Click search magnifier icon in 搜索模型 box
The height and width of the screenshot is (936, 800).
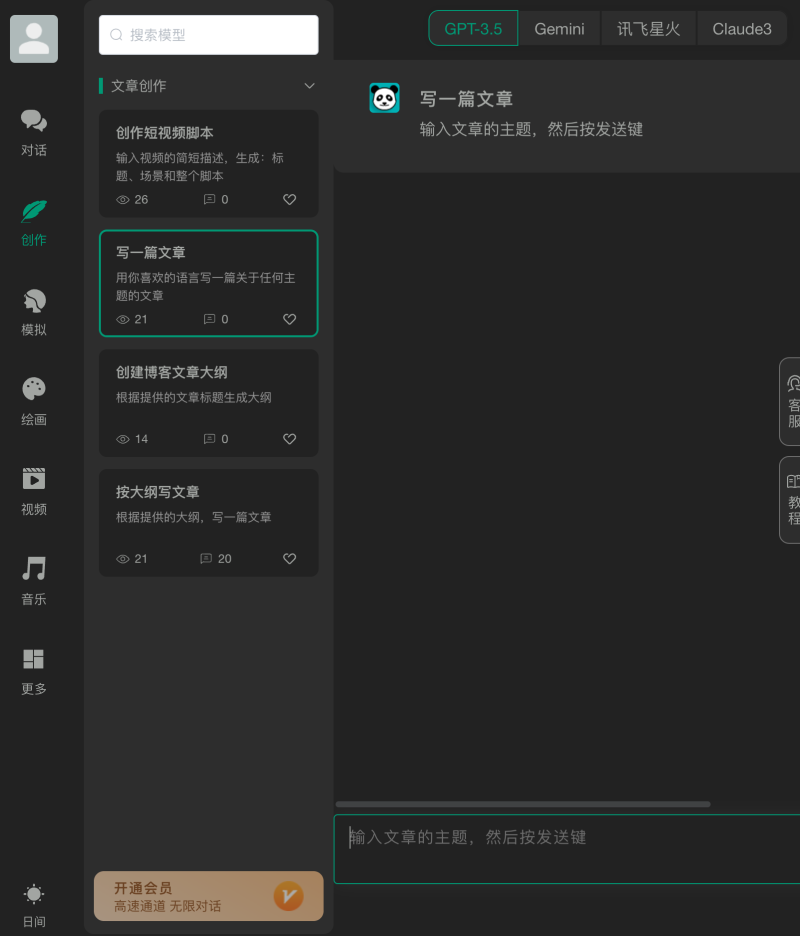[x=116, y=35]
